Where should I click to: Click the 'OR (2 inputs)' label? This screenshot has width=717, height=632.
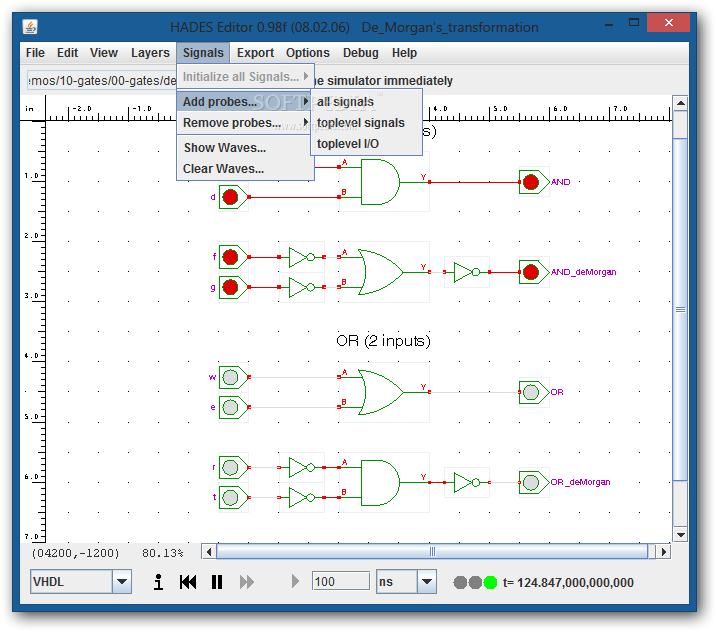coord(383,341)
